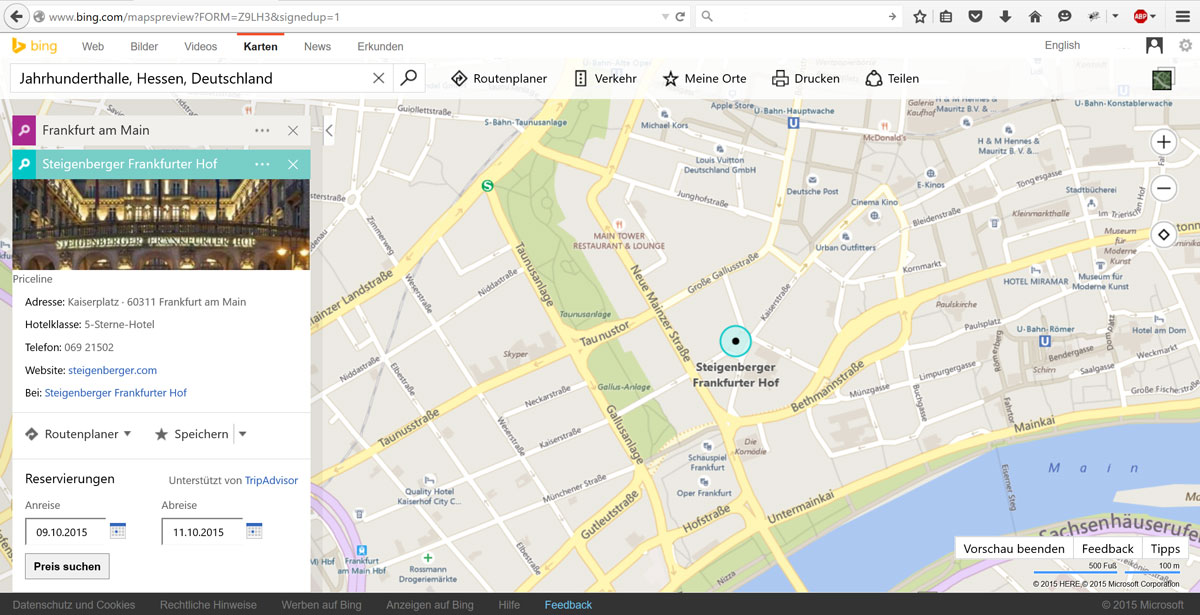Click the U-Bahn Römer station icon
The height and width of the screenshot is (615, 1200).
(x=1045, y=340)
